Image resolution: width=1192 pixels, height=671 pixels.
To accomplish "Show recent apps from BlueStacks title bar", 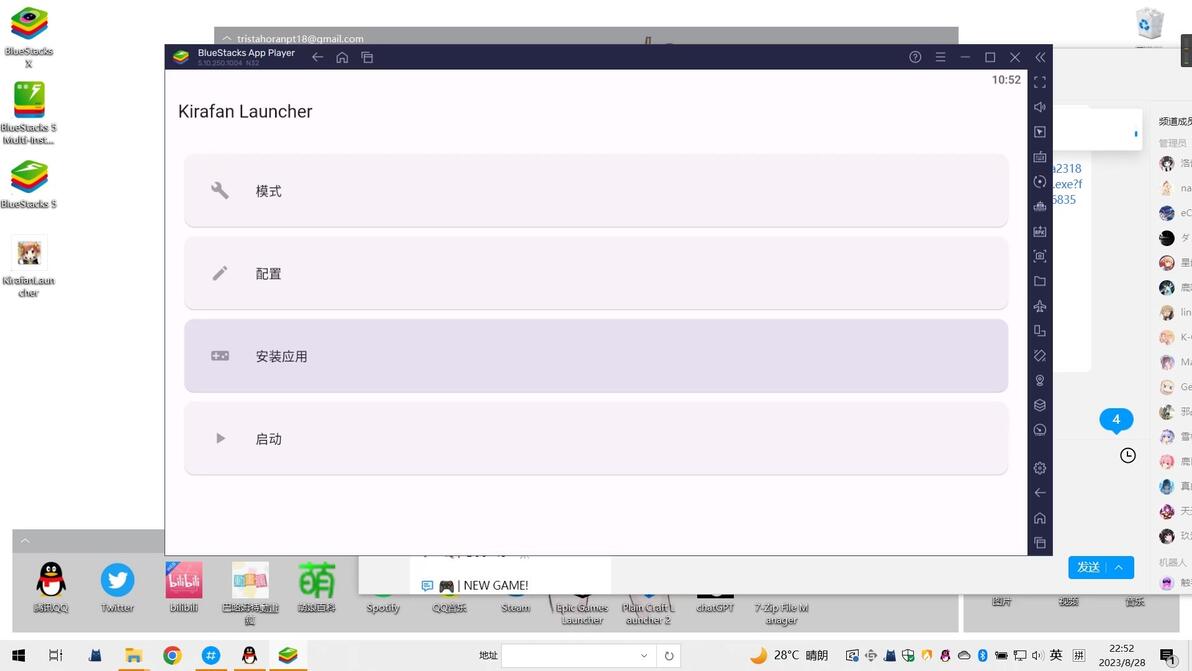I will coord(367,57).
